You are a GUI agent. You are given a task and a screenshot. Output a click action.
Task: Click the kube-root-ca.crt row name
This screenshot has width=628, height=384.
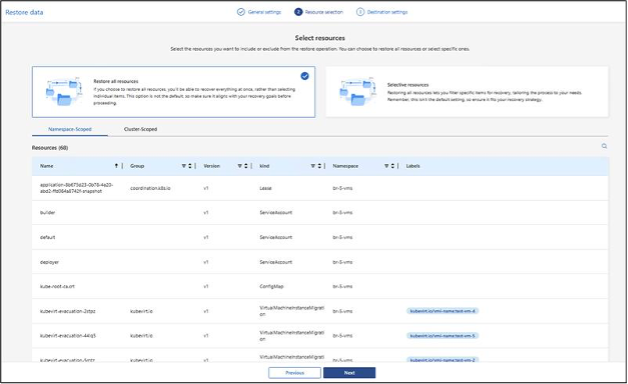57,287
